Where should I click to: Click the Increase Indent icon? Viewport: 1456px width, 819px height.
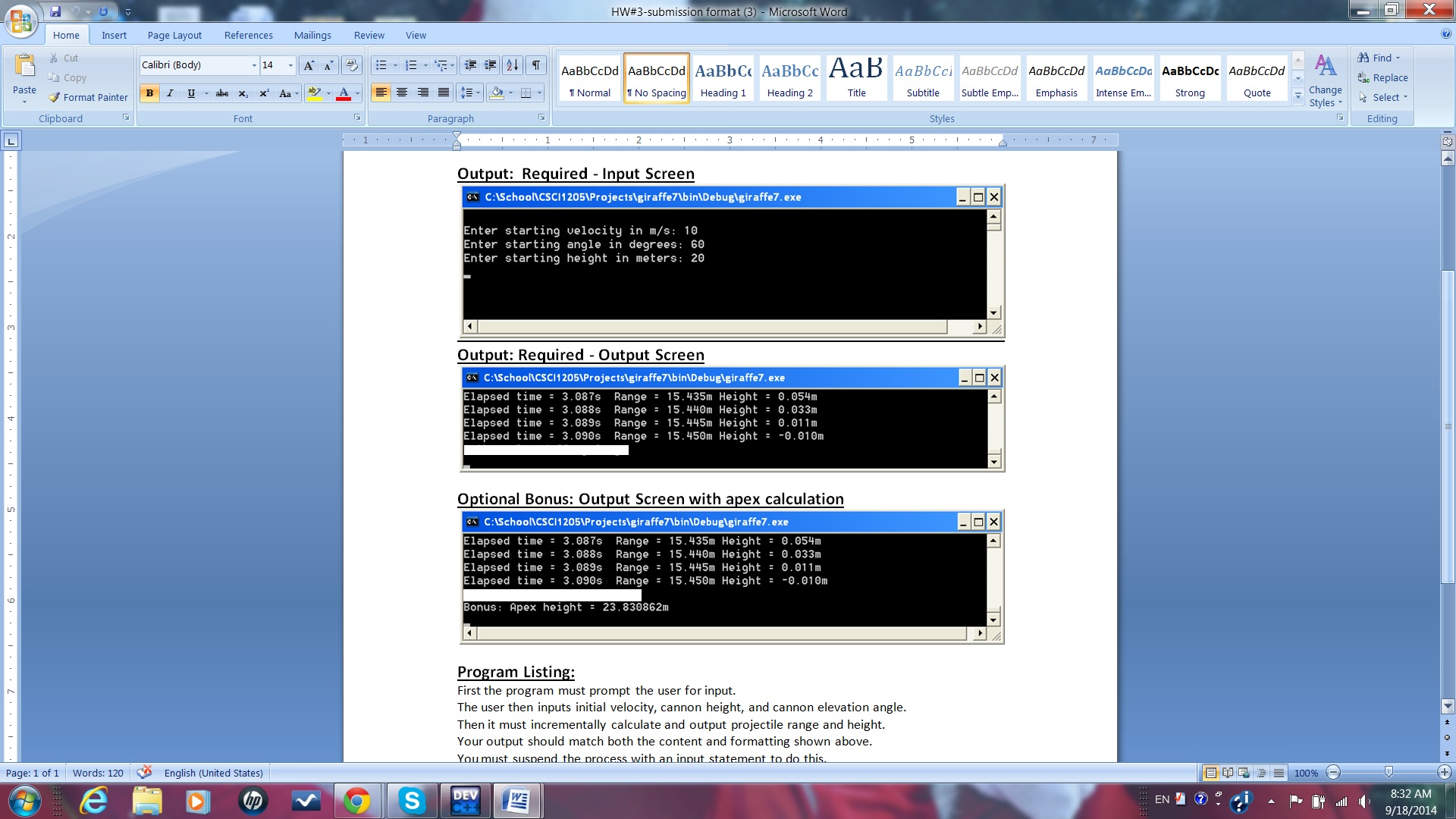coord(491,65)
